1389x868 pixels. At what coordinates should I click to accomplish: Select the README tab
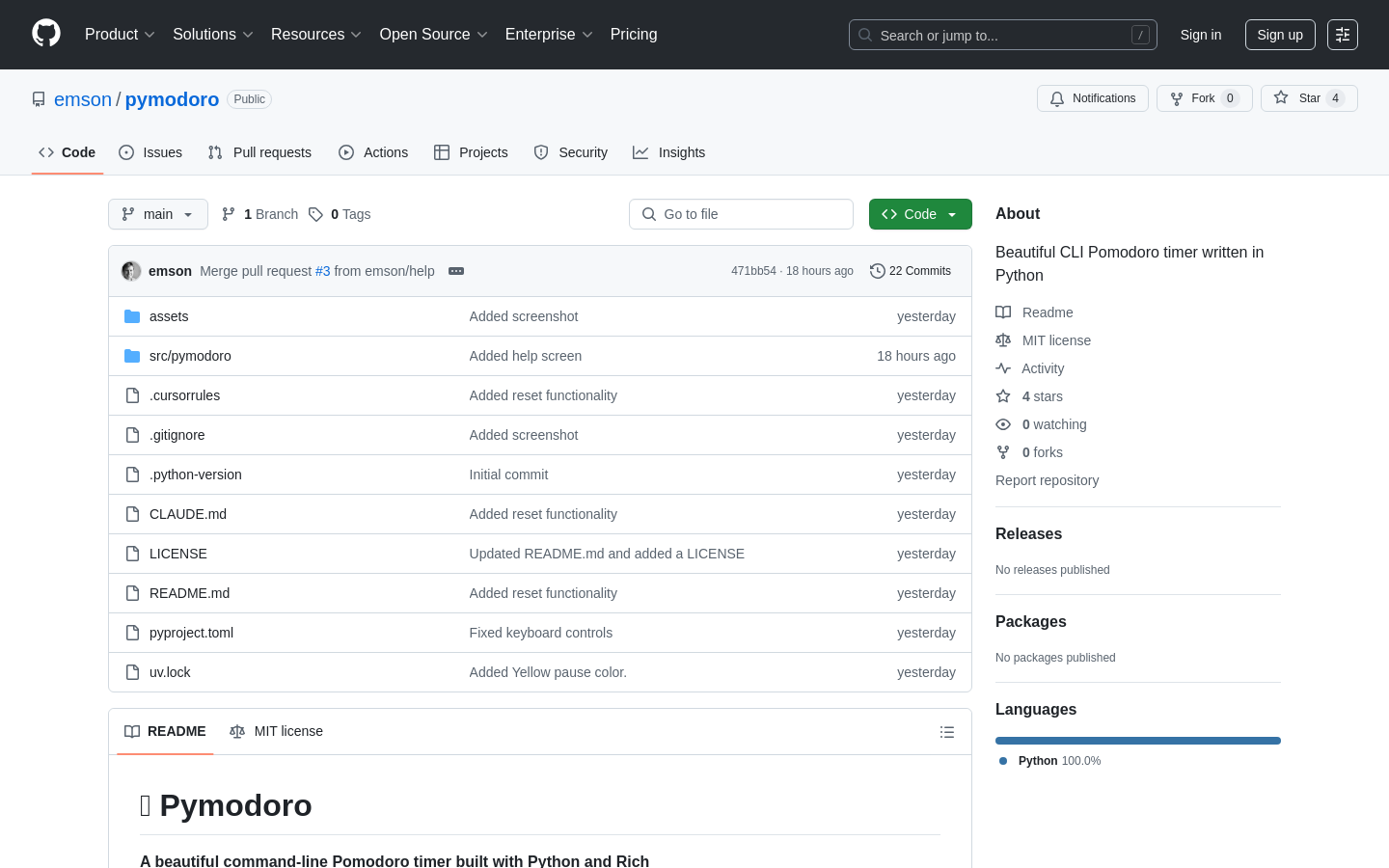[165, 732]
